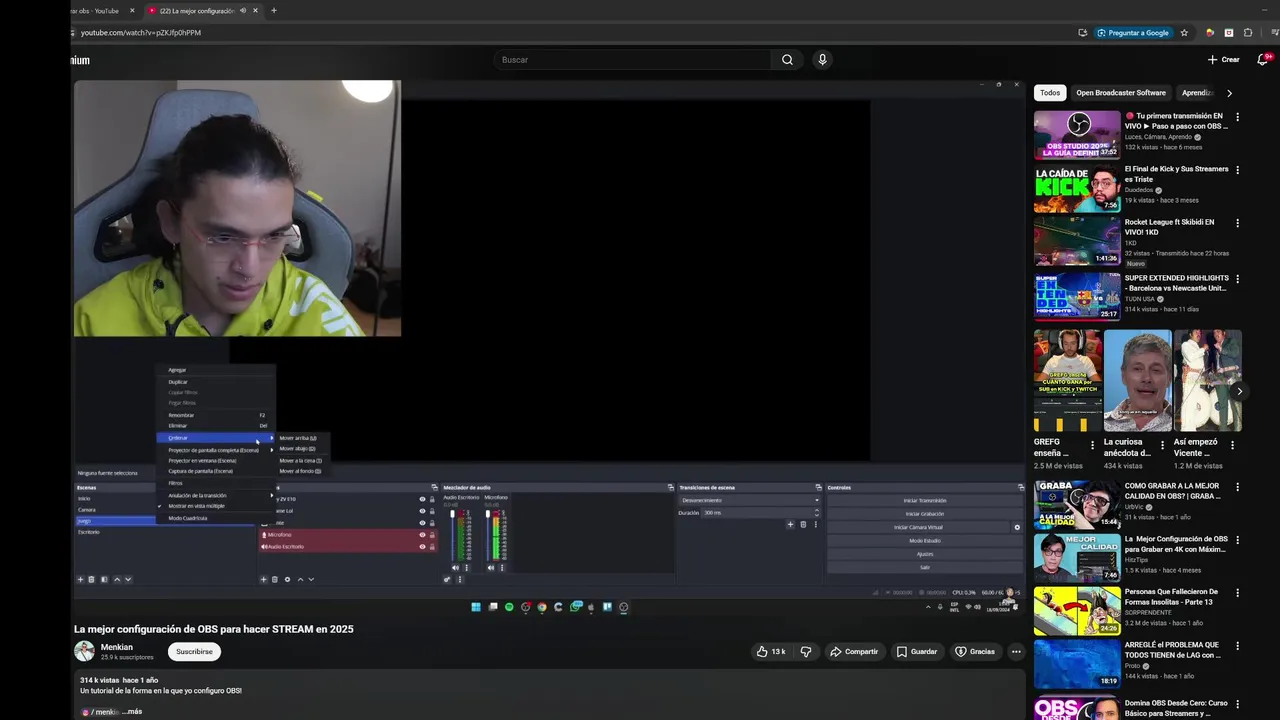Click the YouTube search magnifier button
Image resolution: width=1280 pixels, height=720 pixels.
click(787, 60)
